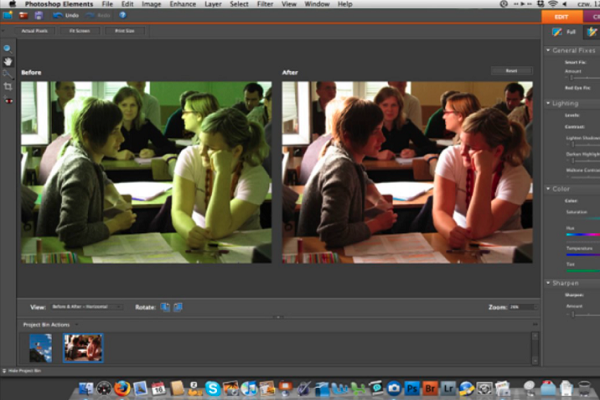600x400 pixels.
Task: Select the Red Eye Removal tool
Action: point(8,100)
